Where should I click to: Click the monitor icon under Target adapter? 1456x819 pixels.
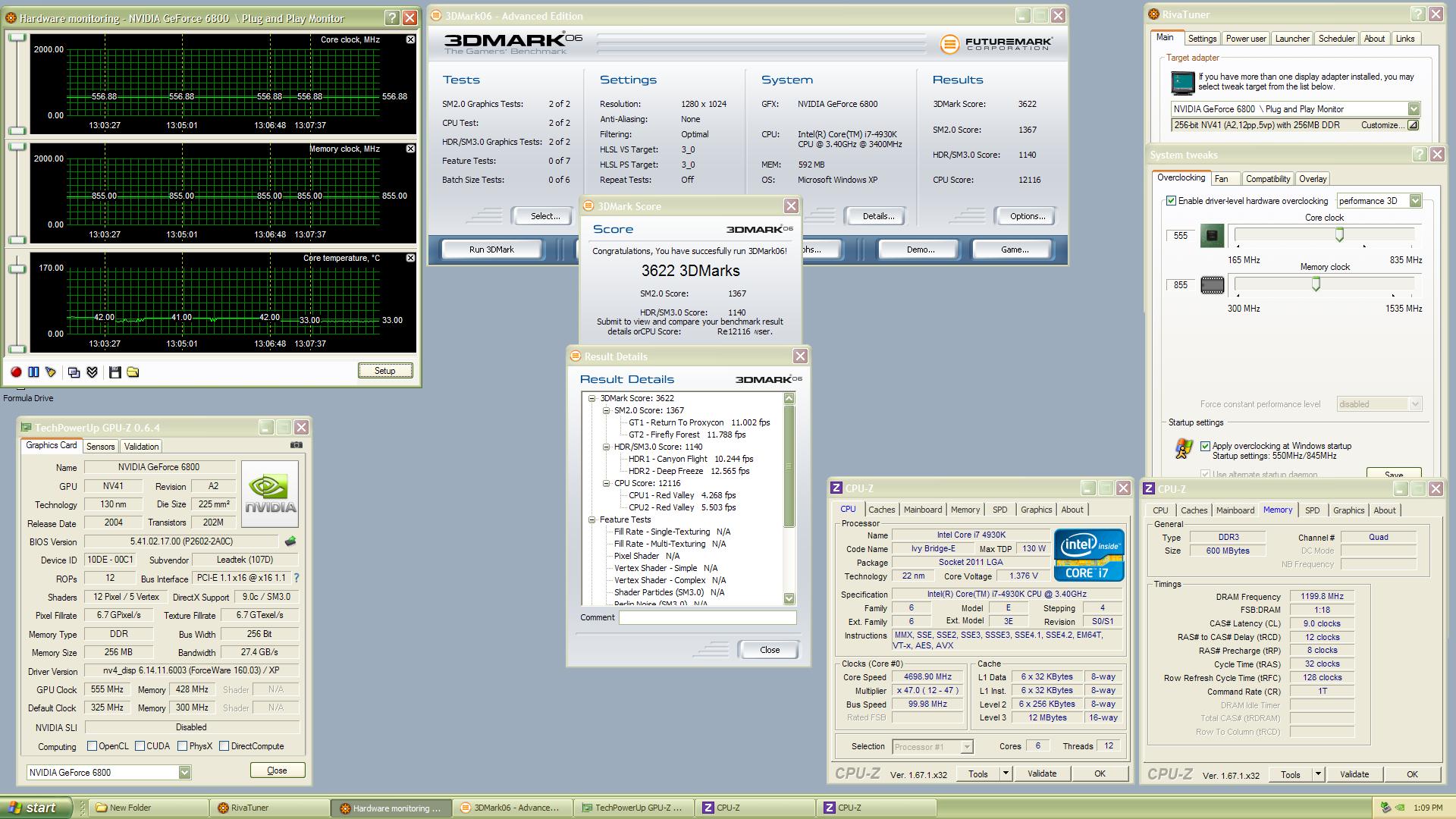[1182, 82]
